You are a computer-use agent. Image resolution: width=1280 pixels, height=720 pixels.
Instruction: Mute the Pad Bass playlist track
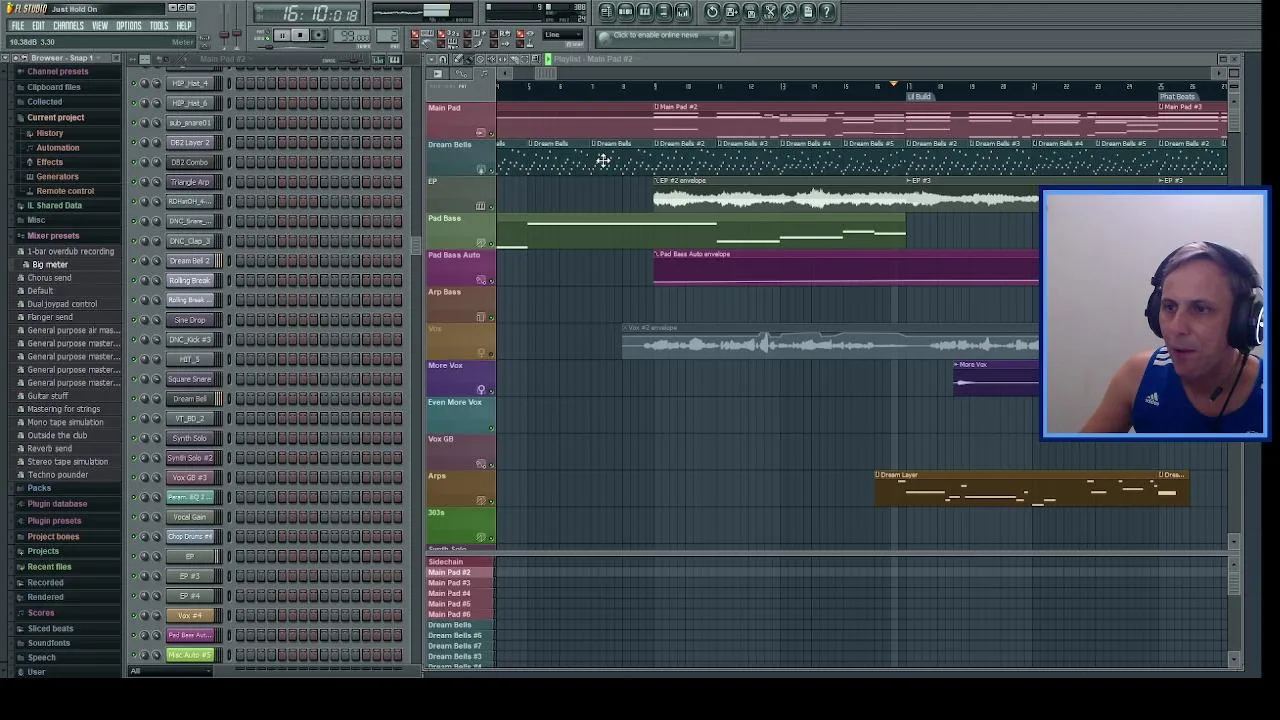(490, 244)
